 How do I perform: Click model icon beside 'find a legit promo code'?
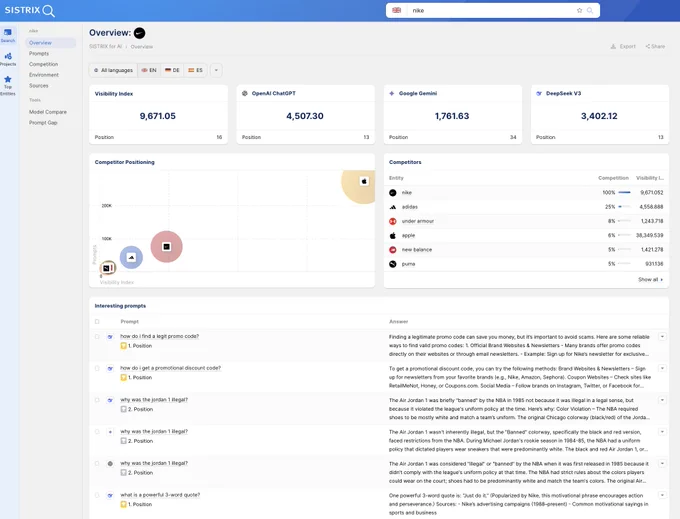tap(110, 336)
